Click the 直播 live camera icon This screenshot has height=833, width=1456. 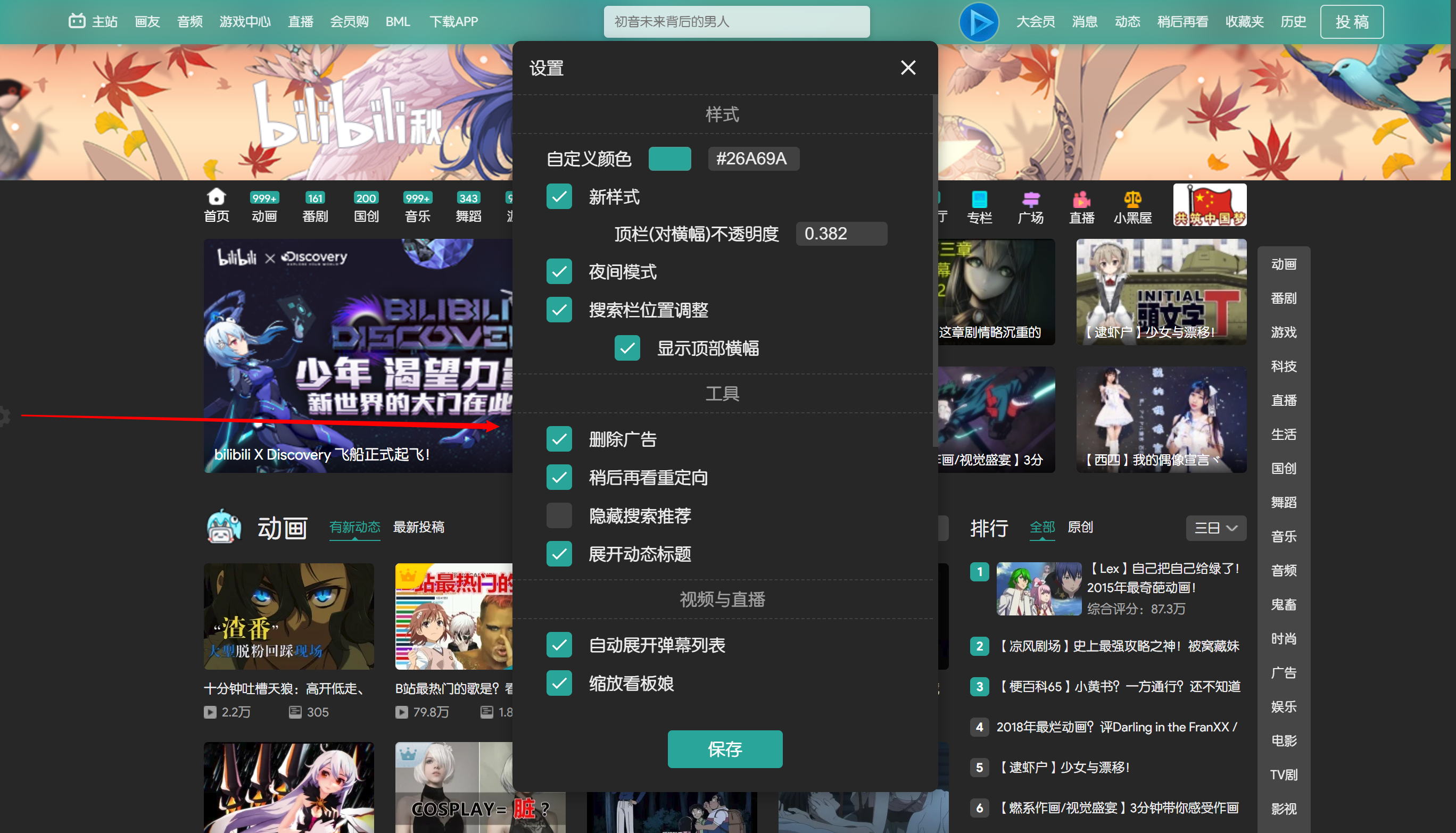click(1081, 199)
